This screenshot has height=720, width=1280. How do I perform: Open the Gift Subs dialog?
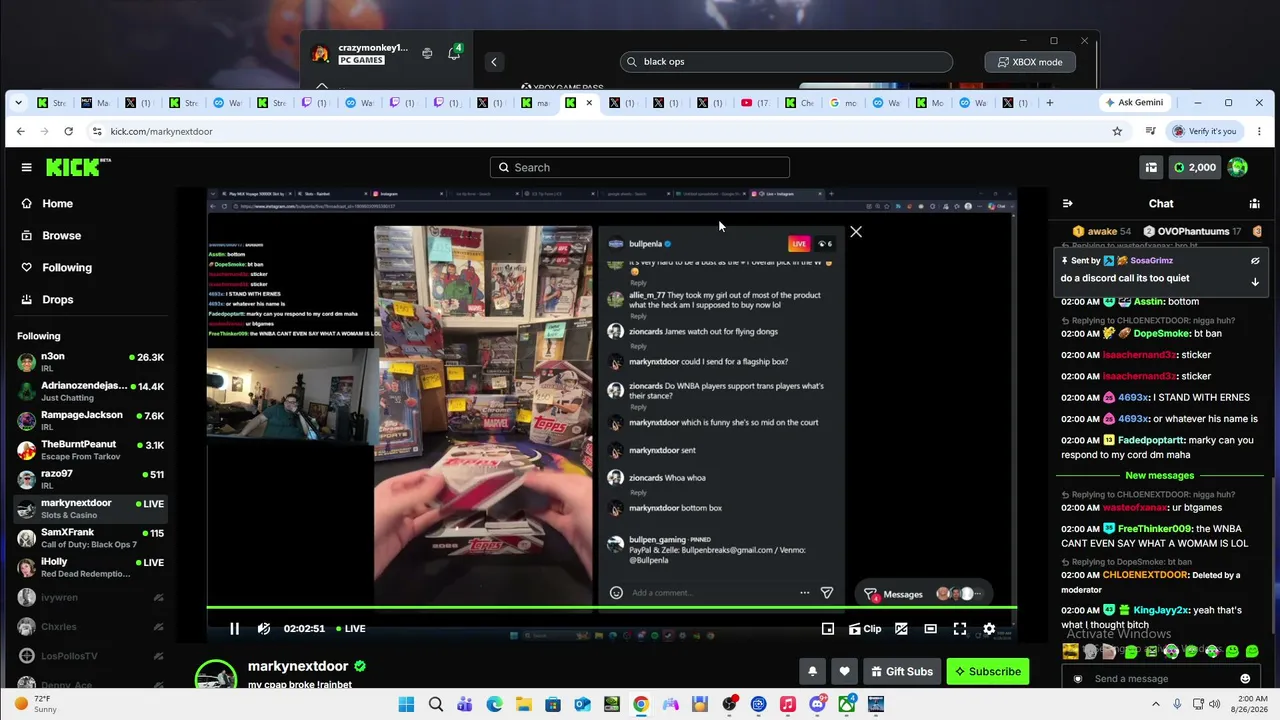point(902,671)
